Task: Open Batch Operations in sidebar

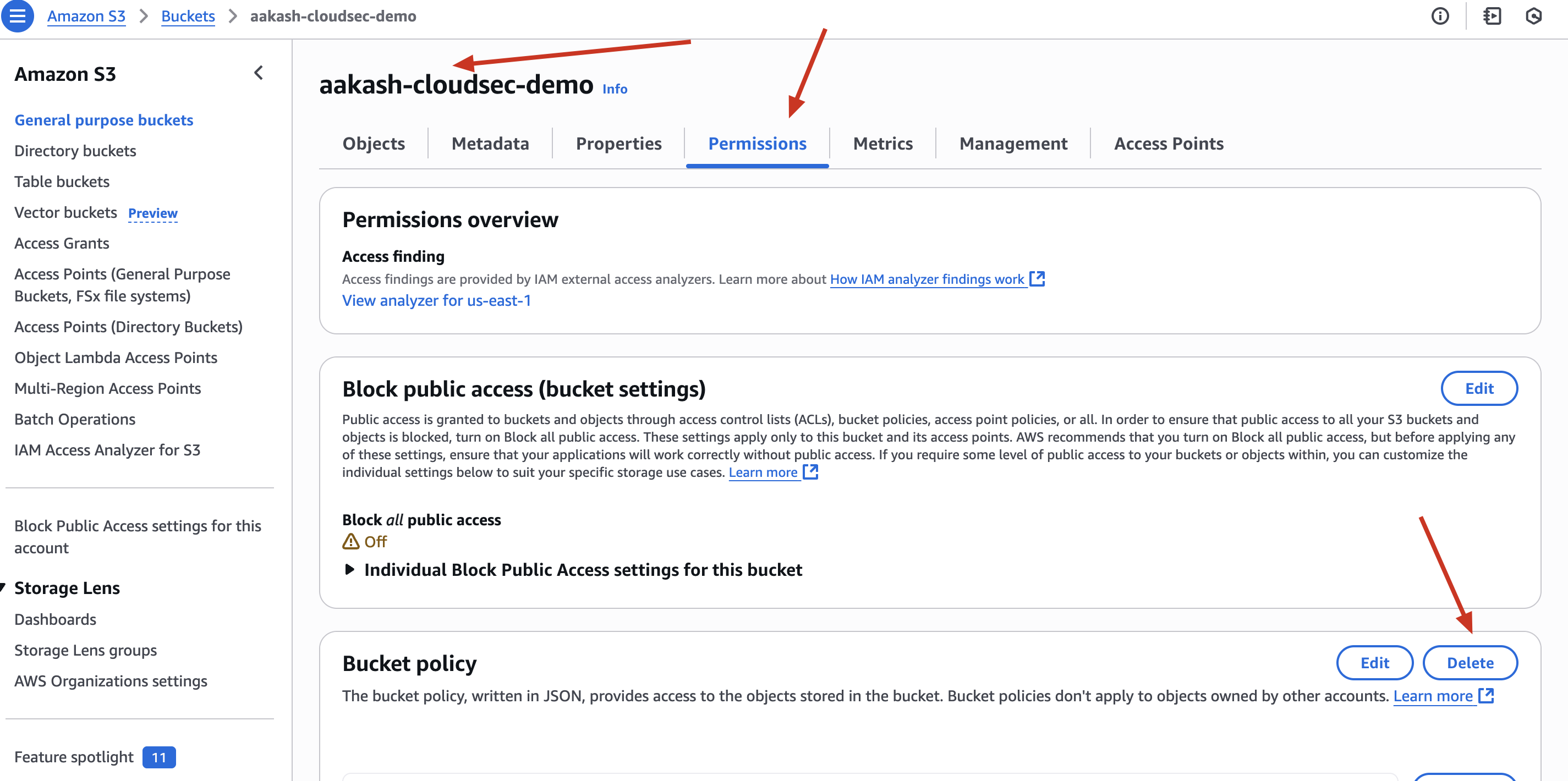Action: pyautogui.click(x=75, y=419)
